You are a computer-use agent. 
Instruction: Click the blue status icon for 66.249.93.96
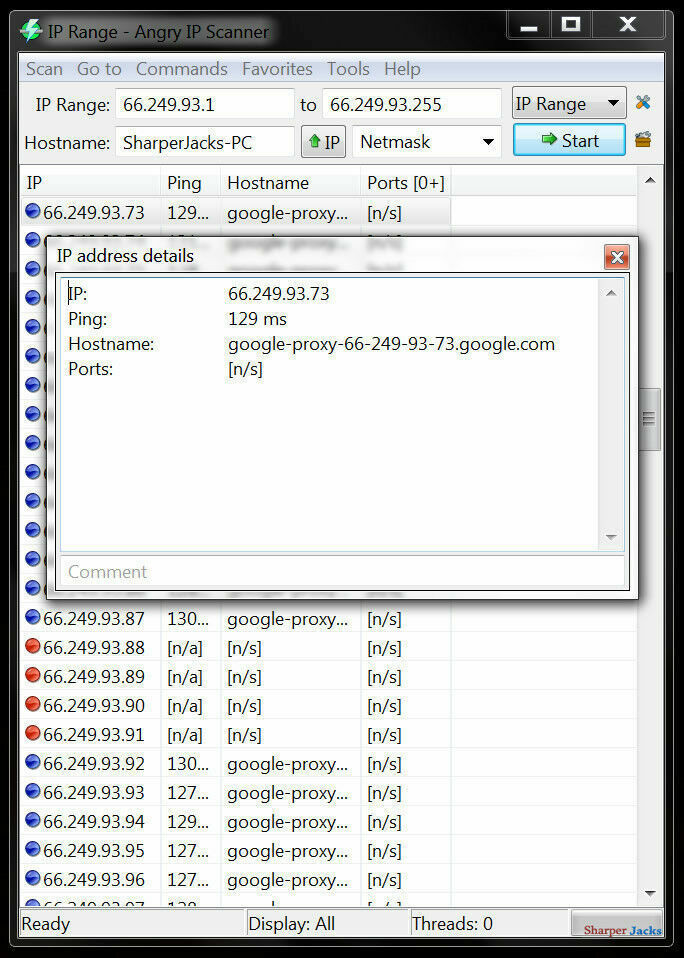(x=32, y=878)
